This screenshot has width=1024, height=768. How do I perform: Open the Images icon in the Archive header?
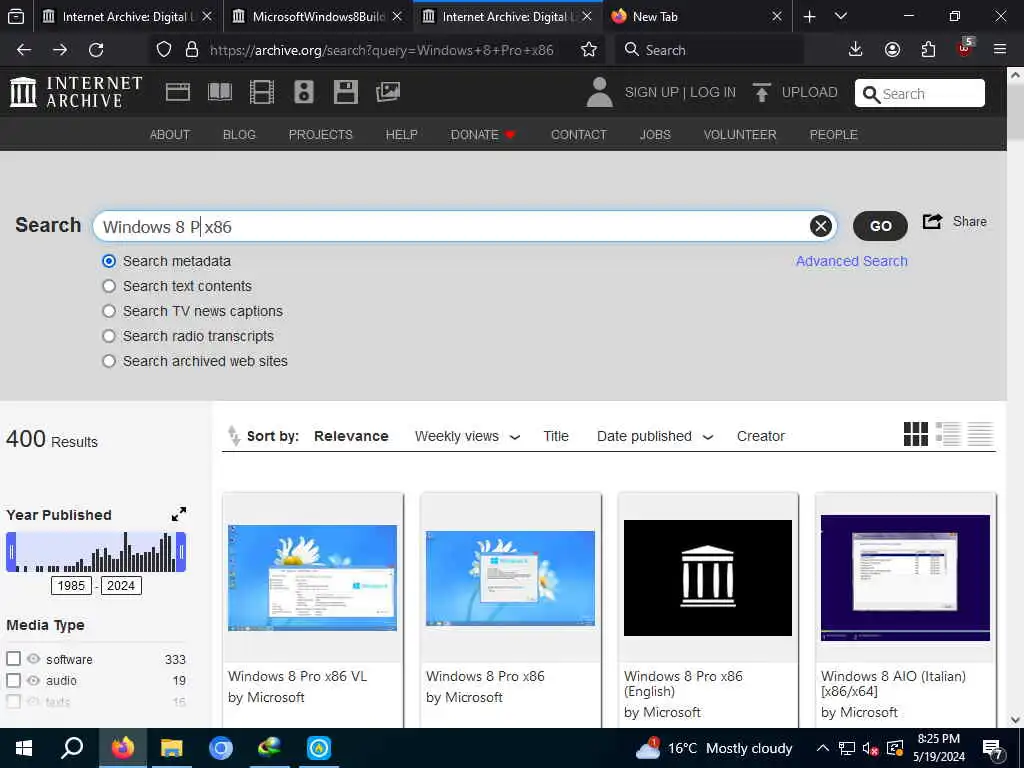click(x=388, y=92)
